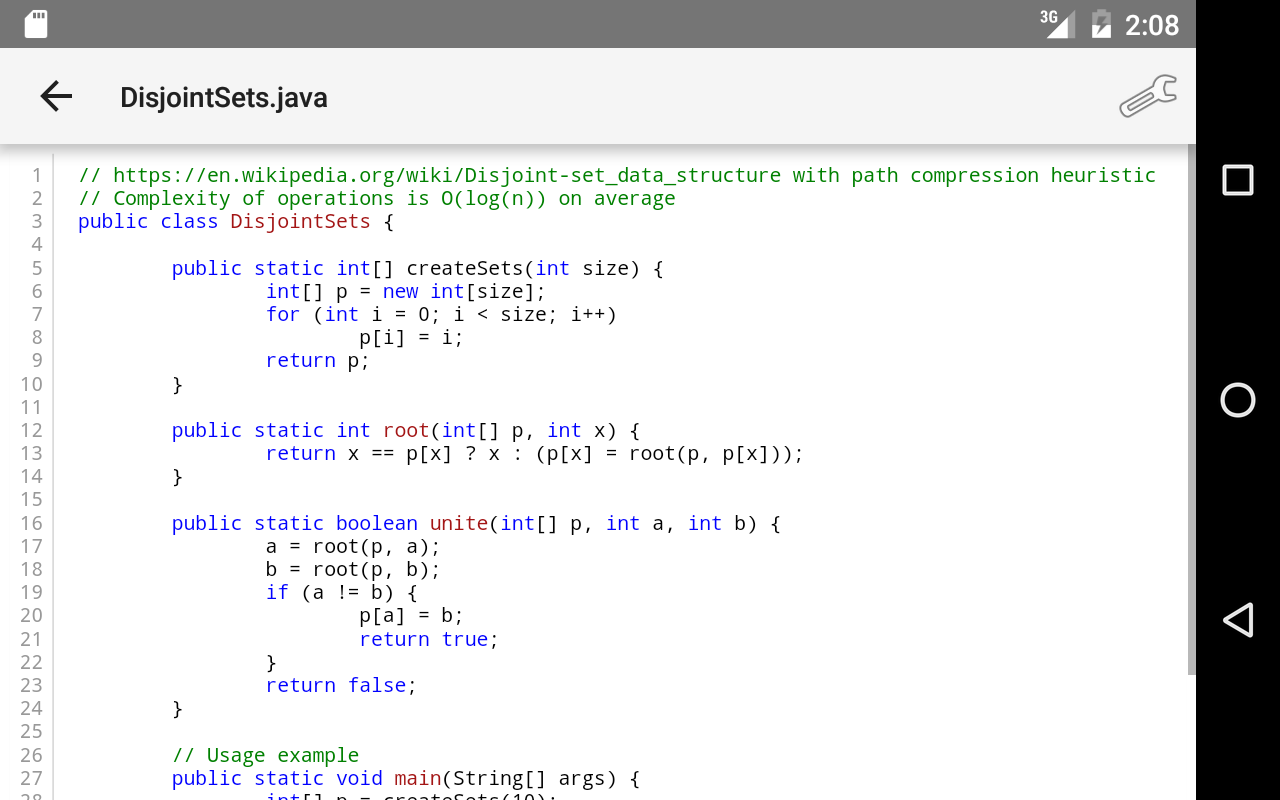The height and width of the screenshot is (800, 1280).
Task: Click 'return true;' statement
Action: tap(429, 639)
